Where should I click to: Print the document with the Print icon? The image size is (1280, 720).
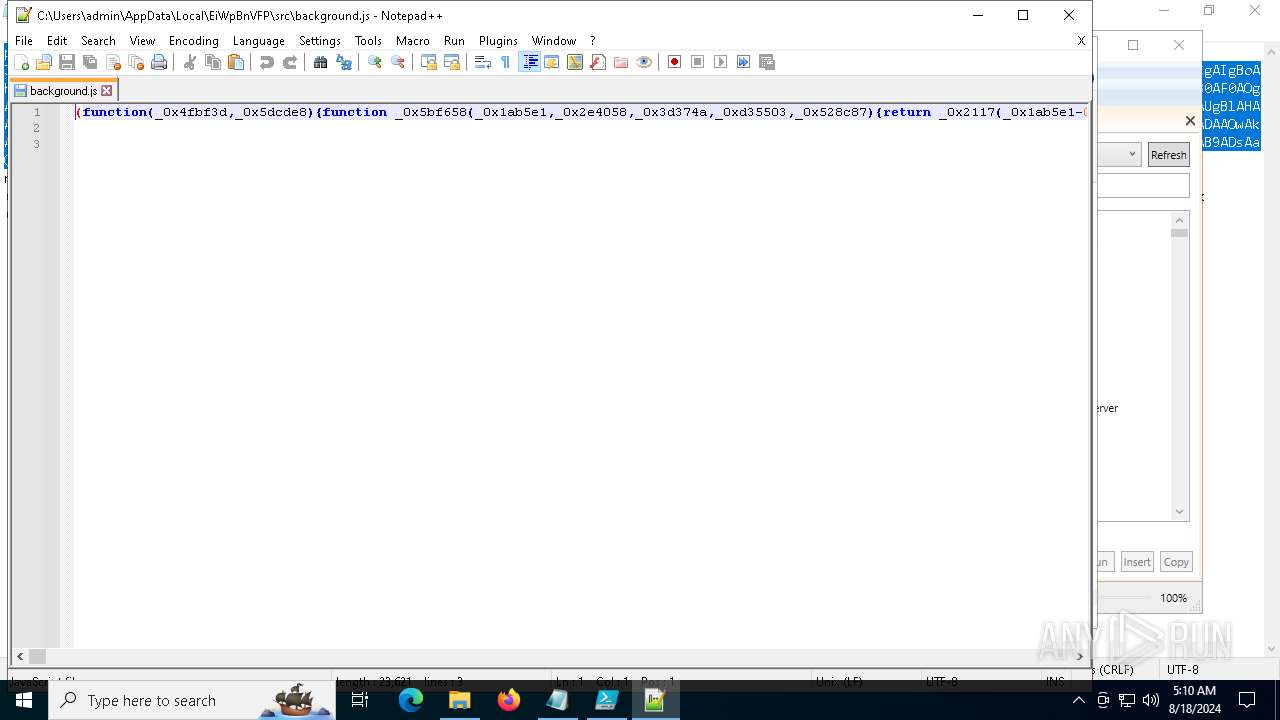coord(159,62)
